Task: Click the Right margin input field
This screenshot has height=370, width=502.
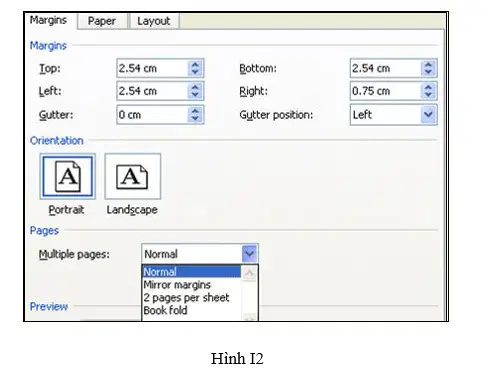Action: [x=386, y=91]
